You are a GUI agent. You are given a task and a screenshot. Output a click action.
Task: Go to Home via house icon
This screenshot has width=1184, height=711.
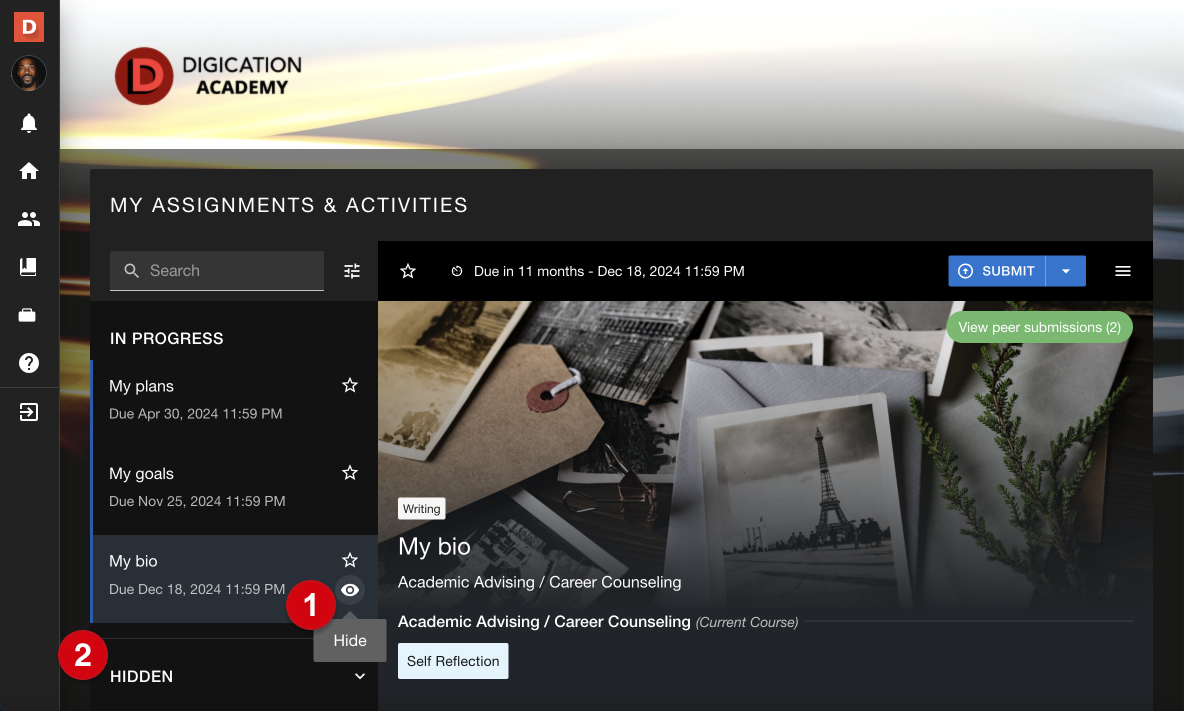point(29,171)
